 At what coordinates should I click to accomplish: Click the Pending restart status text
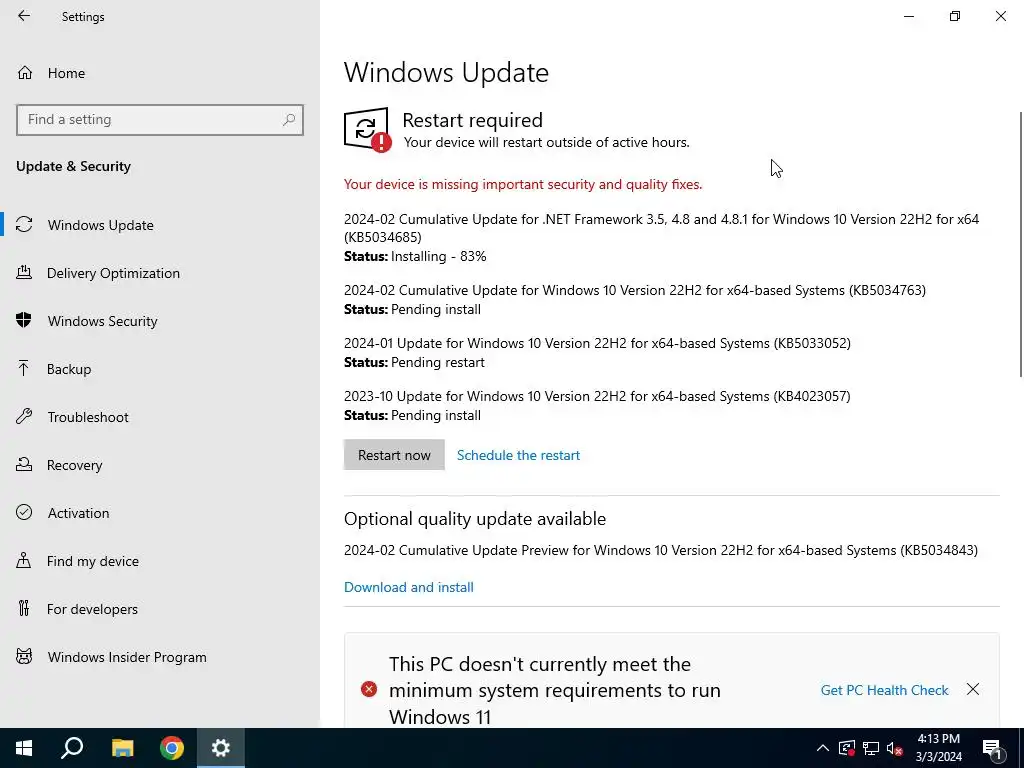(x=438, y=362)
